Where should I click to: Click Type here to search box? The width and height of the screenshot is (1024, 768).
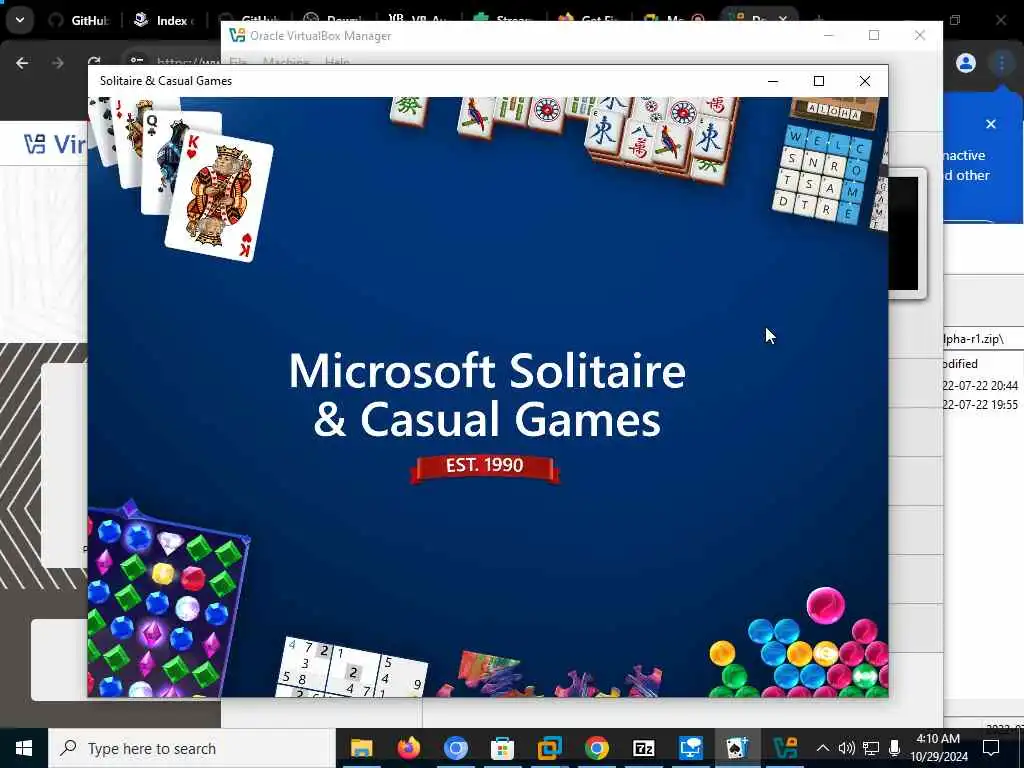pos(192,748)
